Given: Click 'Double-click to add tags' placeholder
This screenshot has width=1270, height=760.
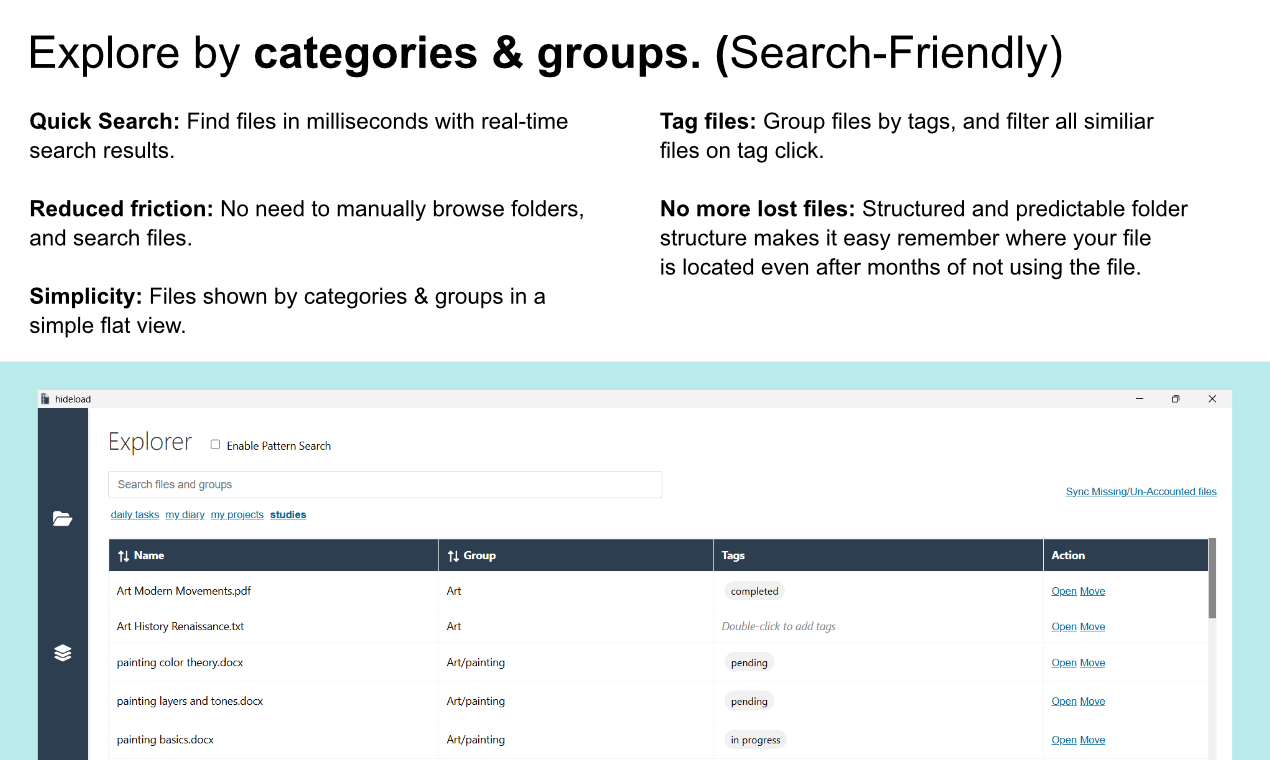Looking at the screenshot, I should pos(778,627).
